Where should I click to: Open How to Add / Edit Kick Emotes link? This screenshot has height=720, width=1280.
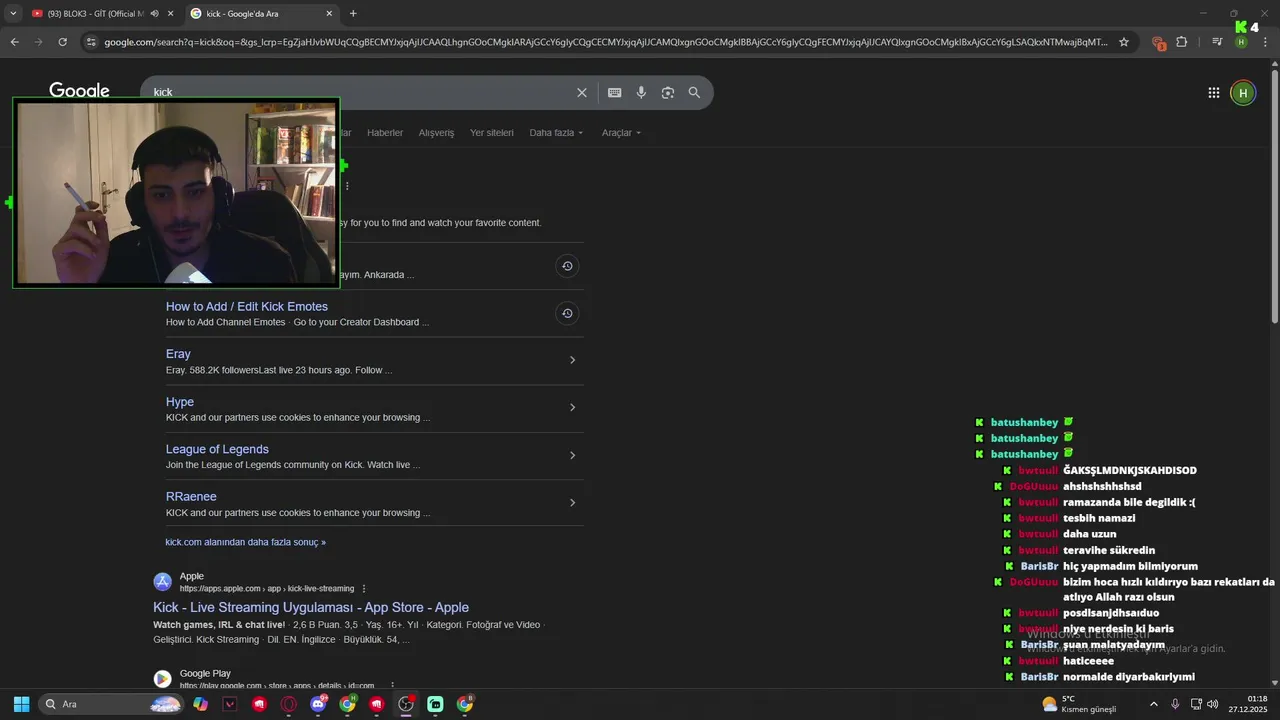coord(247,307)
